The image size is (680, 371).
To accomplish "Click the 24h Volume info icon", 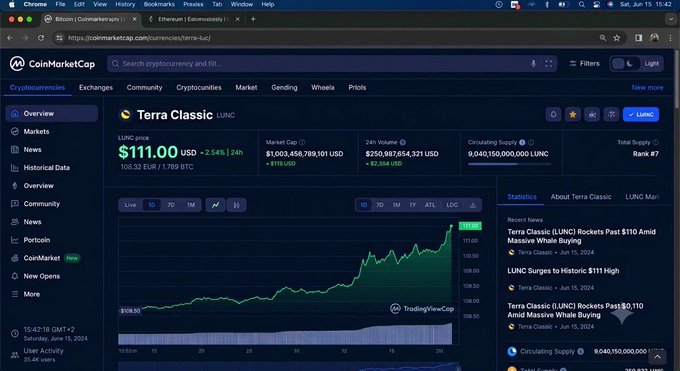I will [x=402, y=142].
